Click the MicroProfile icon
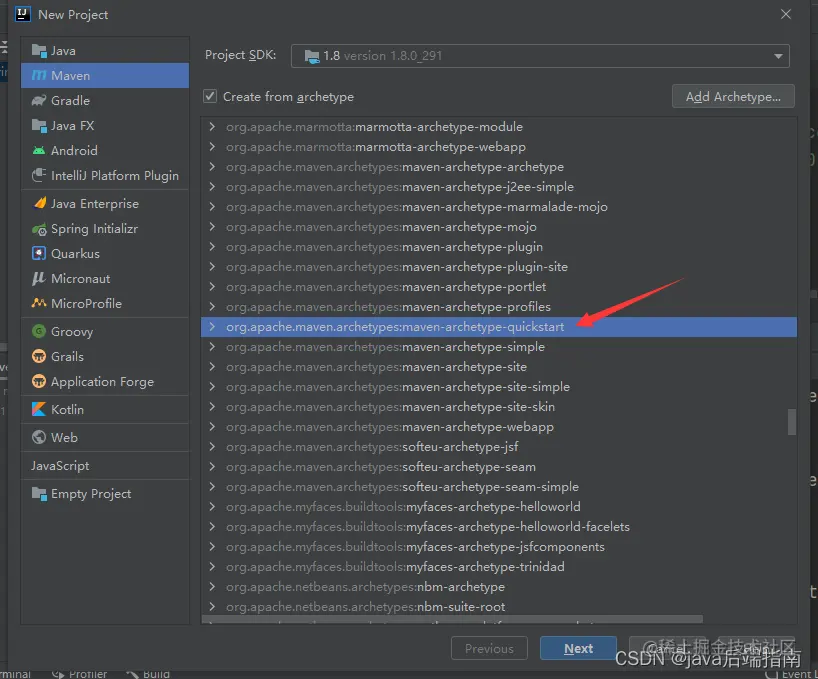This screenshot has height=679, width=818. click(39, 303)
